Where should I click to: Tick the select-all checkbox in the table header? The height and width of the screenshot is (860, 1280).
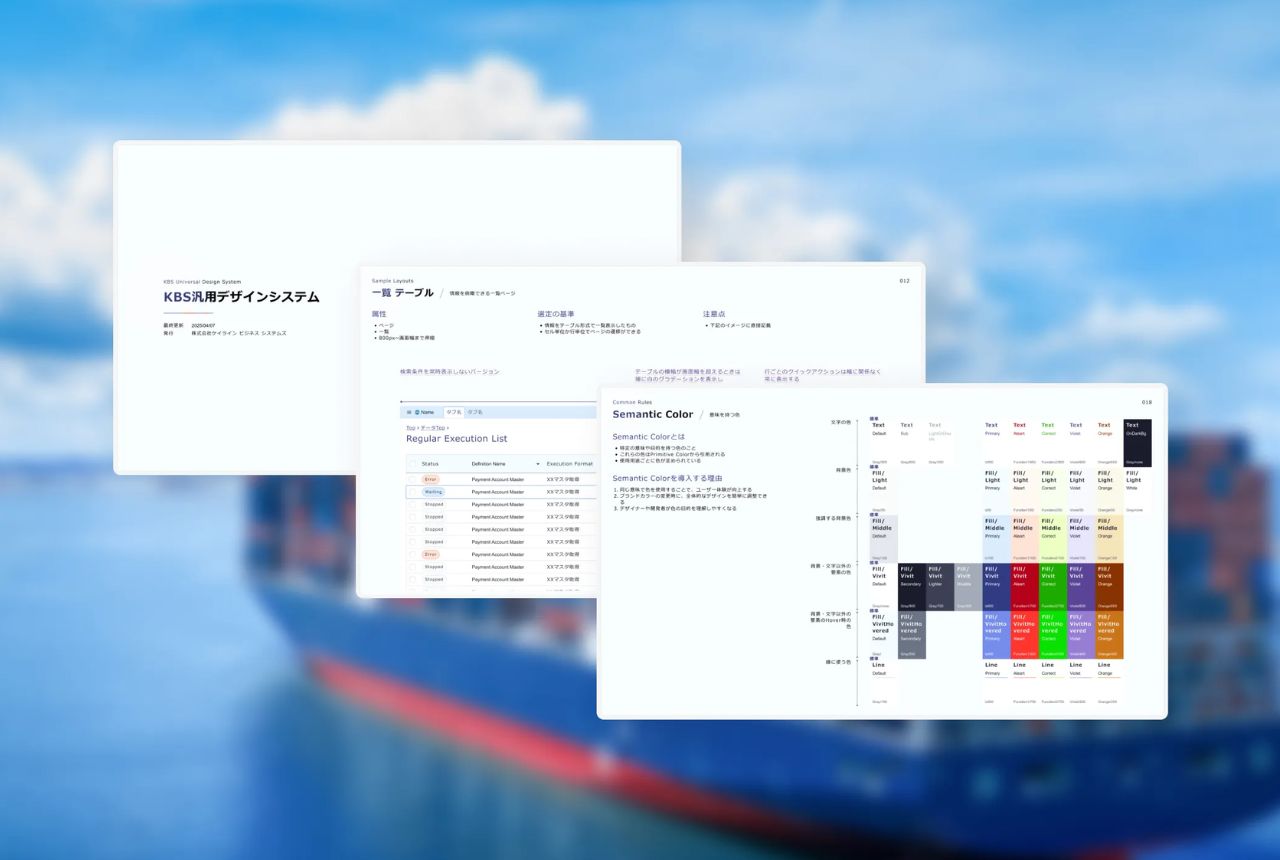[412, 464]
